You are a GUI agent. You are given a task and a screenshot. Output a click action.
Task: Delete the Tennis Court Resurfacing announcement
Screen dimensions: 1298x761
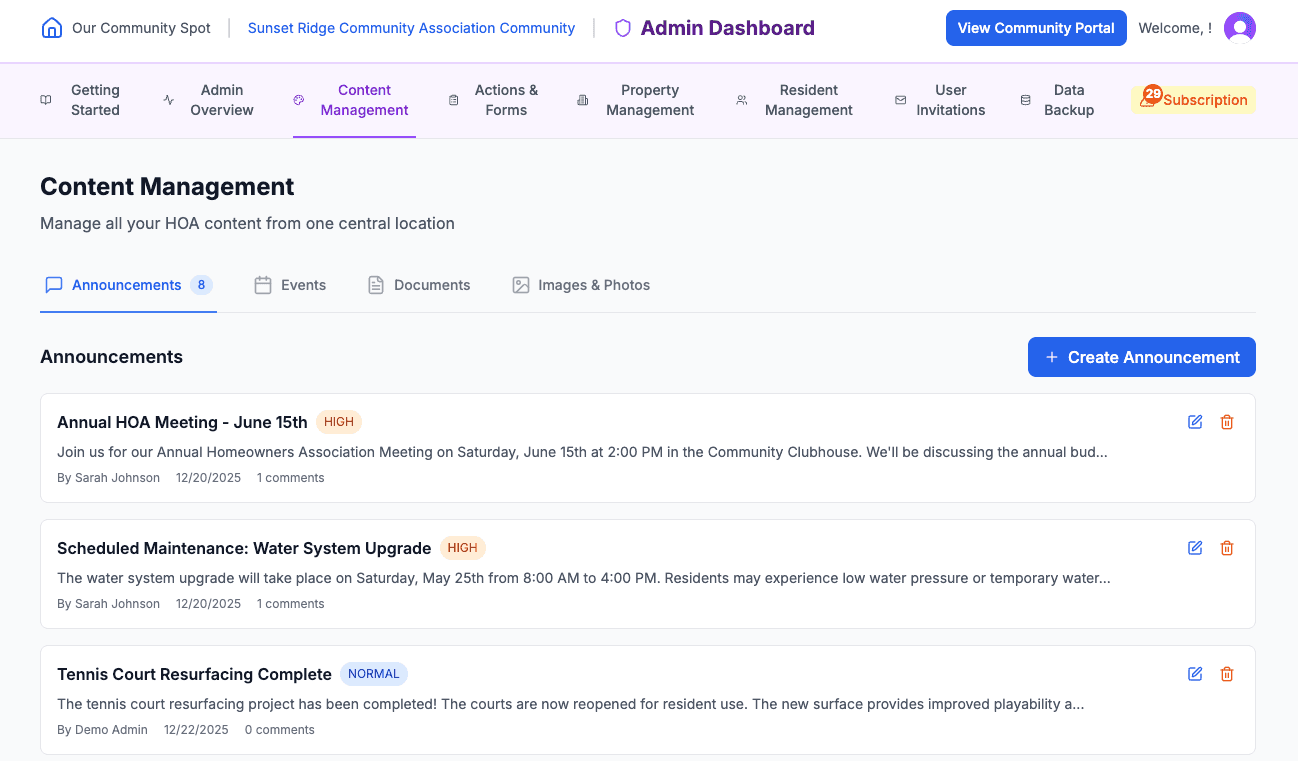1227,673
